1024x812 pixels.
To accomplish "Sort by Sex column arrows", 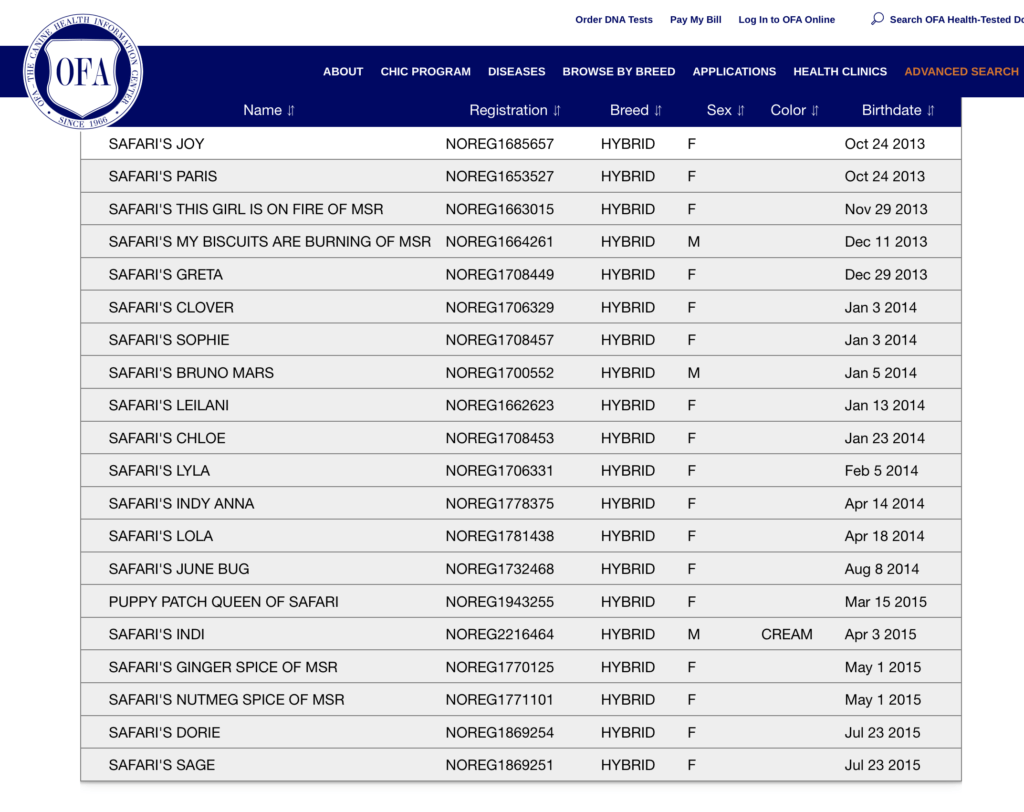I will tap(741, 110).
